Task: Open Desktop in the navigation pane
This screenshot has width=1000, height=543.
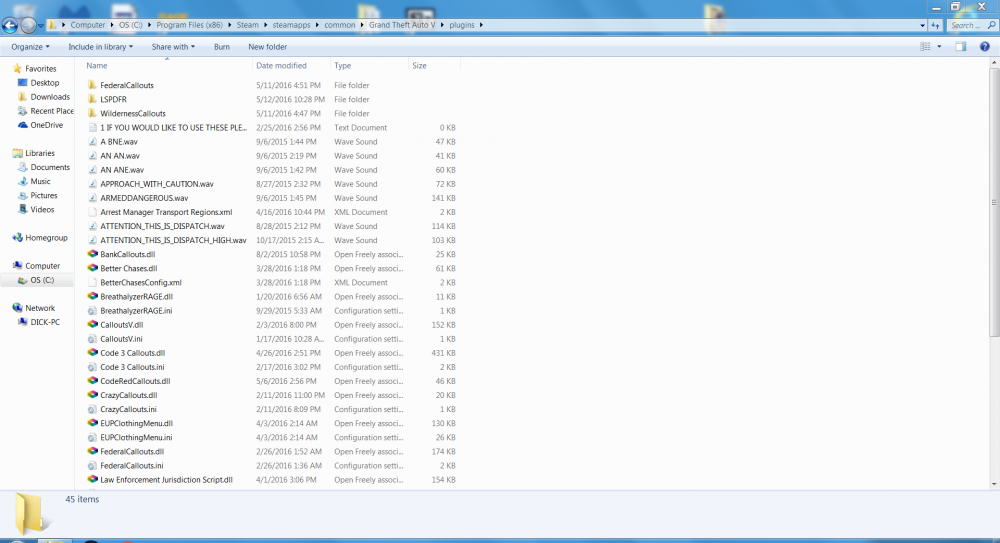Action: pyautogui.click(x=45, y=83)
